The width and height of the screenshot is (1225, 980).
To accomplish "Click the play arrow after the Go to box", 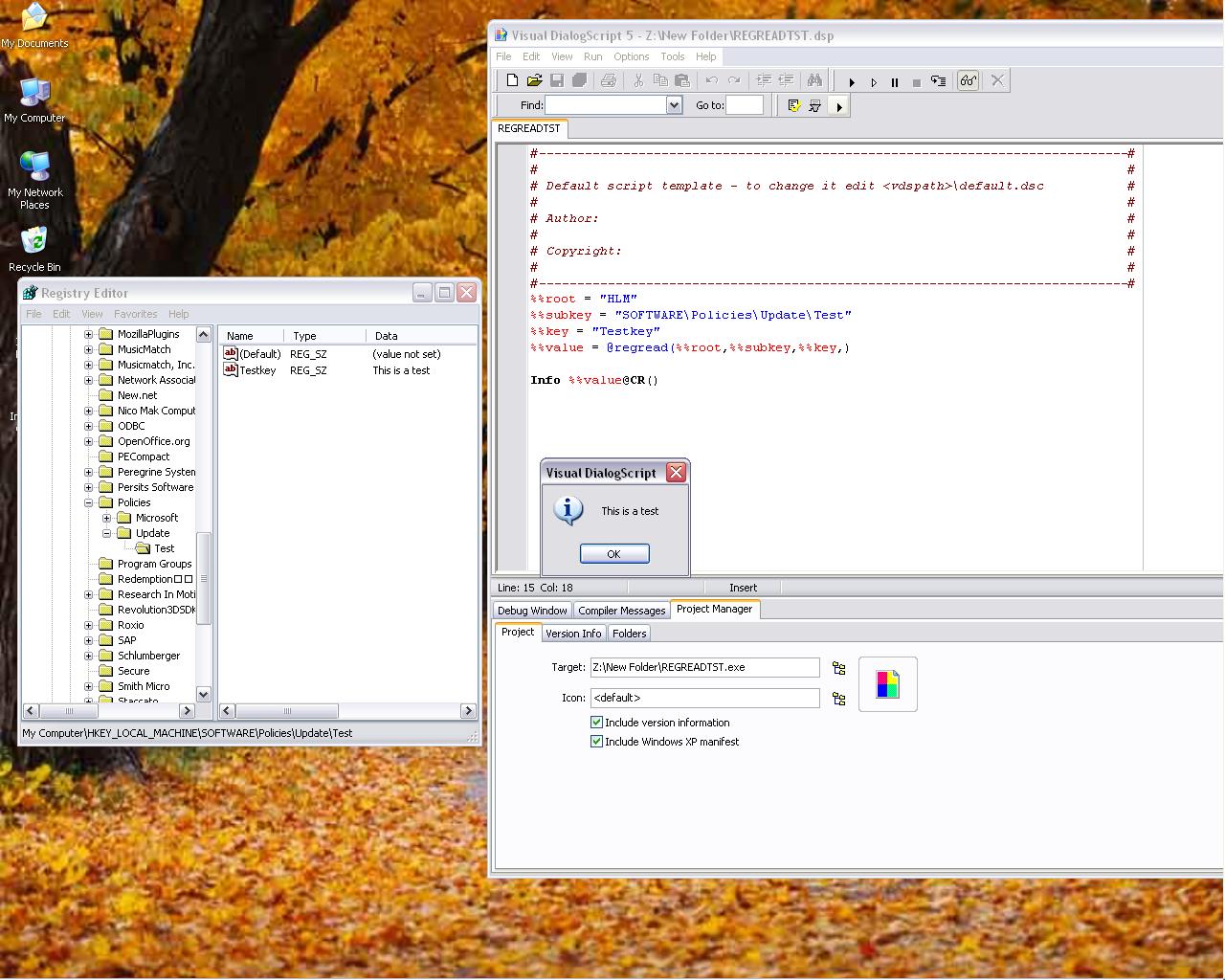I will tap(839, 106).
